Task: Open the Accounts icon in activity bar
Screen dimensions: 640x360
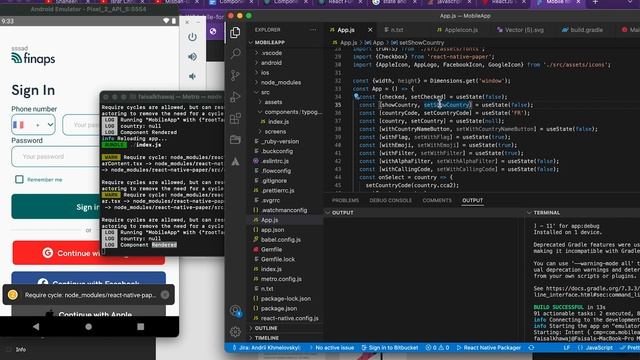Action: (x=236, y=311)
